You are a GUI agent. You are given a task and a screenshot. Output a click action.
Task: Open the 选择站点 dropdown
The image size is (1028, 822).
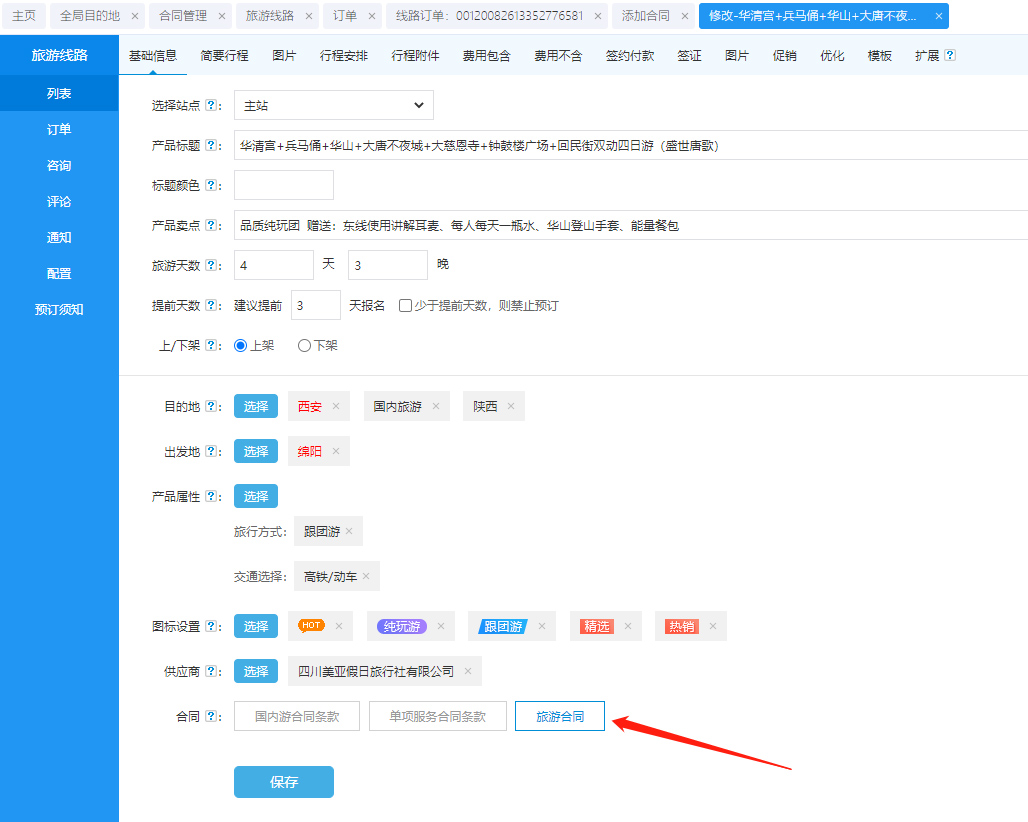click(x=333, y=105)
